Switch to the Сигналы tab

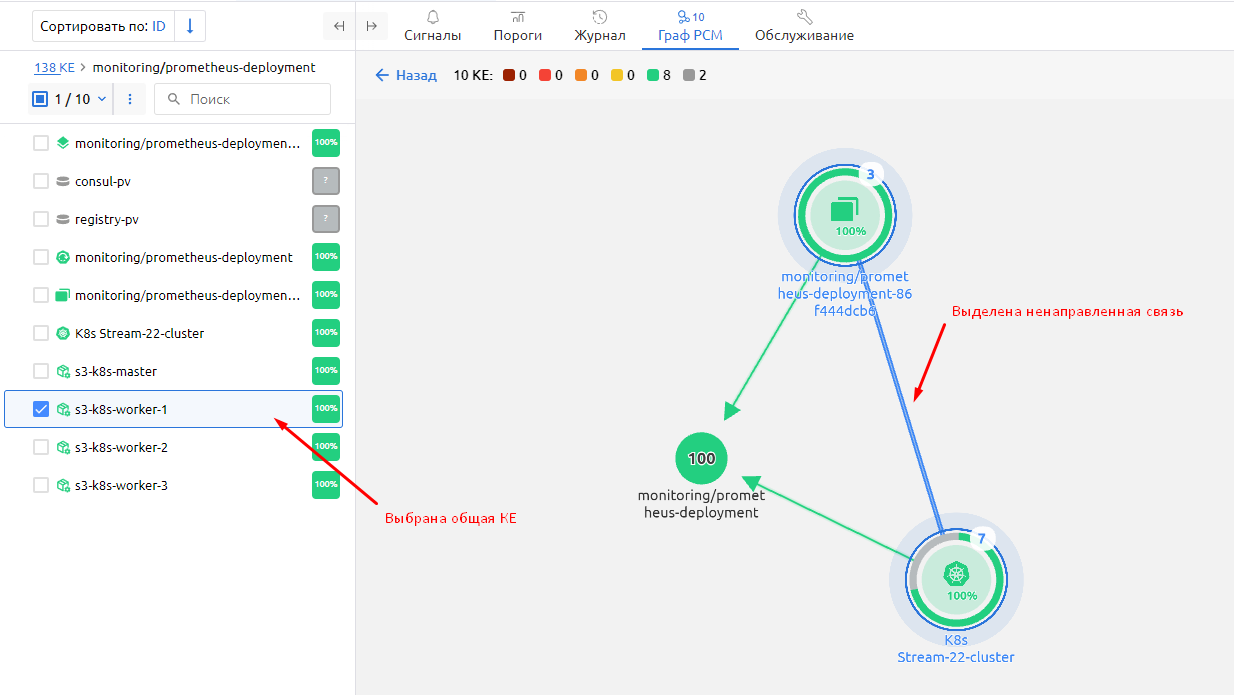(432, 26)
